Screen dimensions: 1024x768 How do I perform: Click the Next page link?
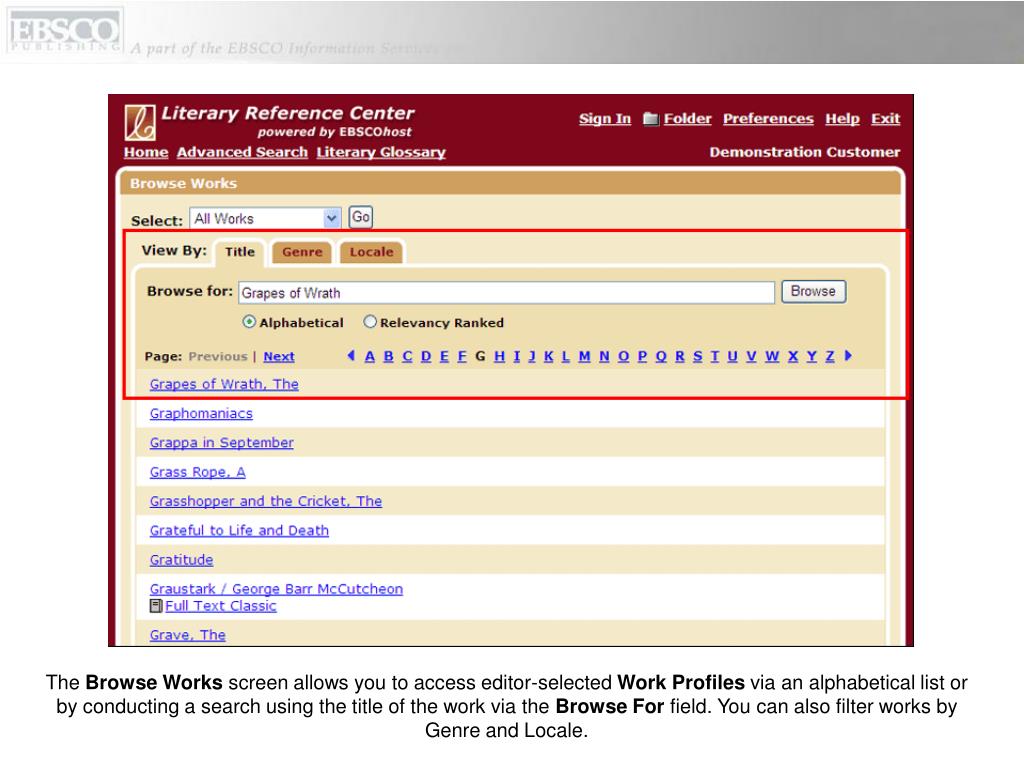tap(279, 357)
